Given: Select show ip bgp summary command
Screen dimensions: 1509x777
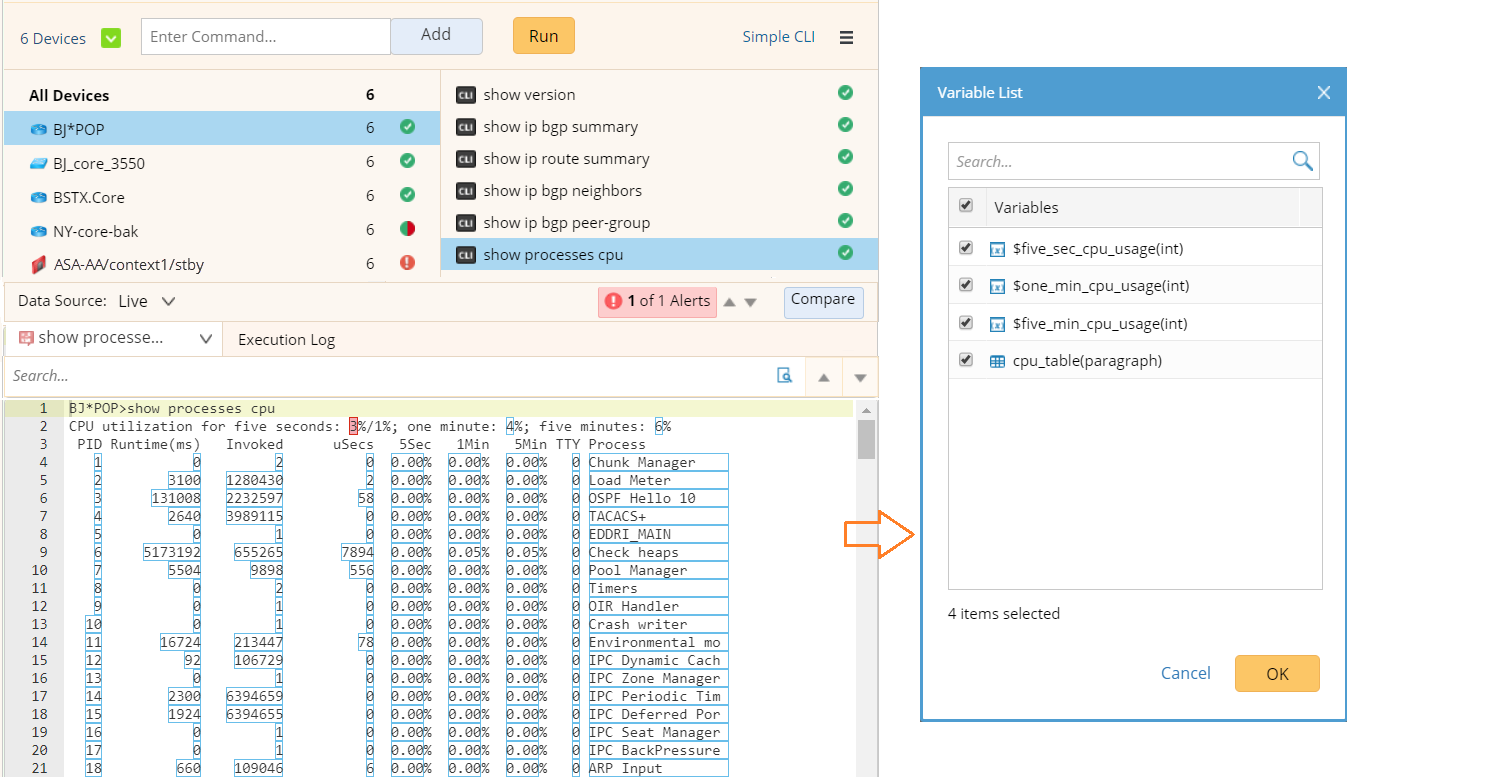Looking at the screenshot, I should pyautogui.click(x=560, y=127).
